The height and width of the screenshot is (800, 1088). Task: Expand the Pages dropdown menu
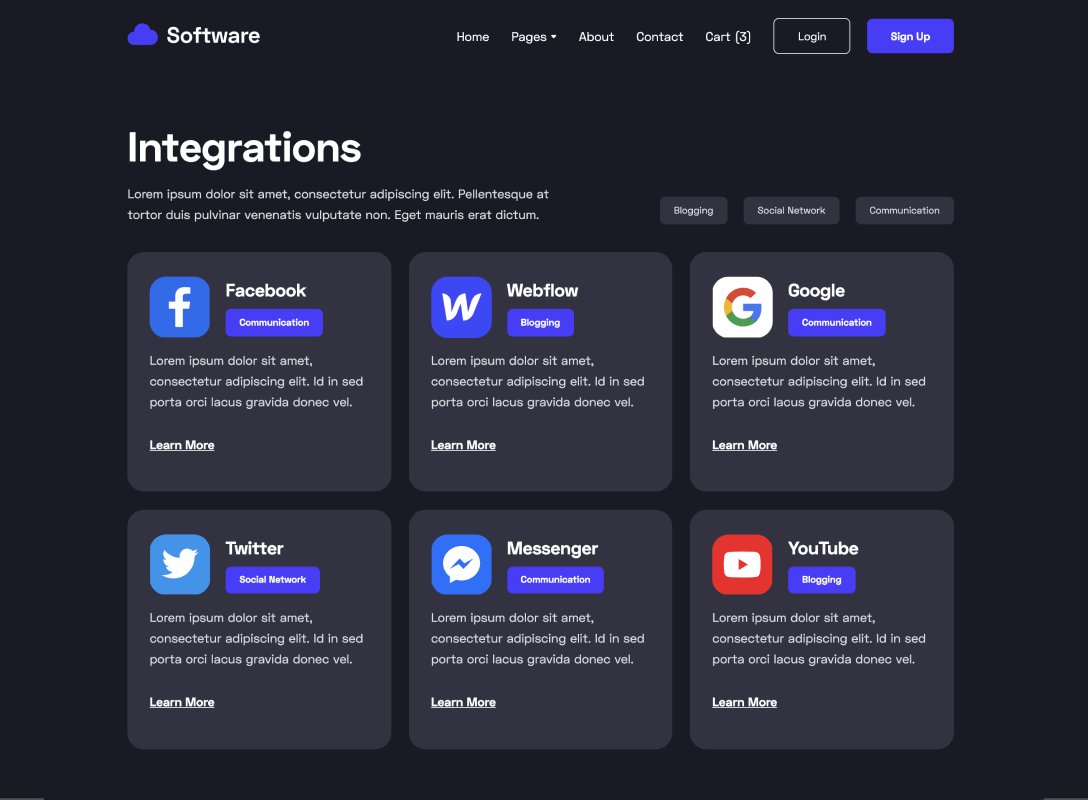533,36
